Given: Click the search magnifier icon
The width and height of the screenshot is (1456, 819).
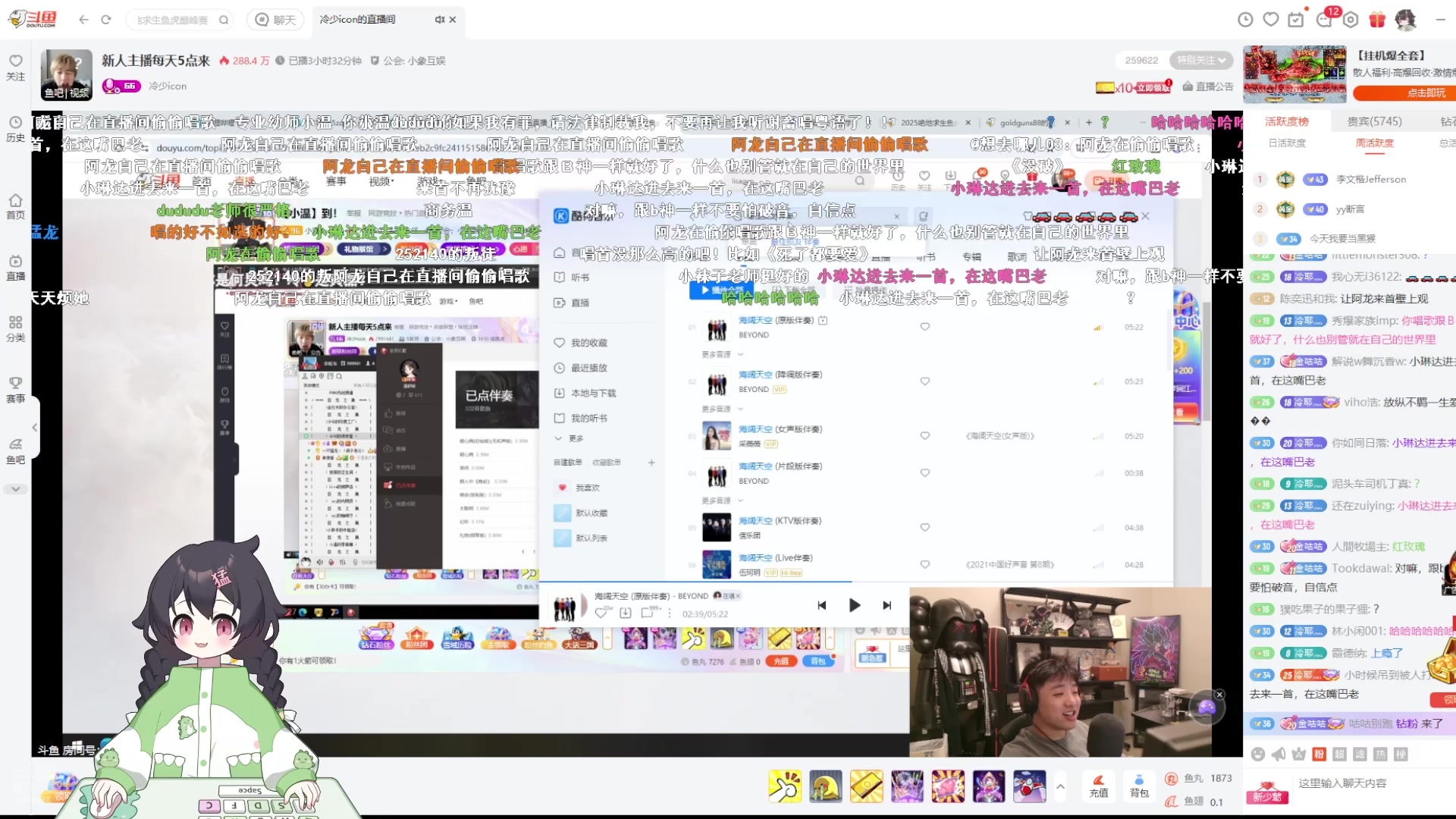Looking at the screenshot, I should click(x=224, y=20).
